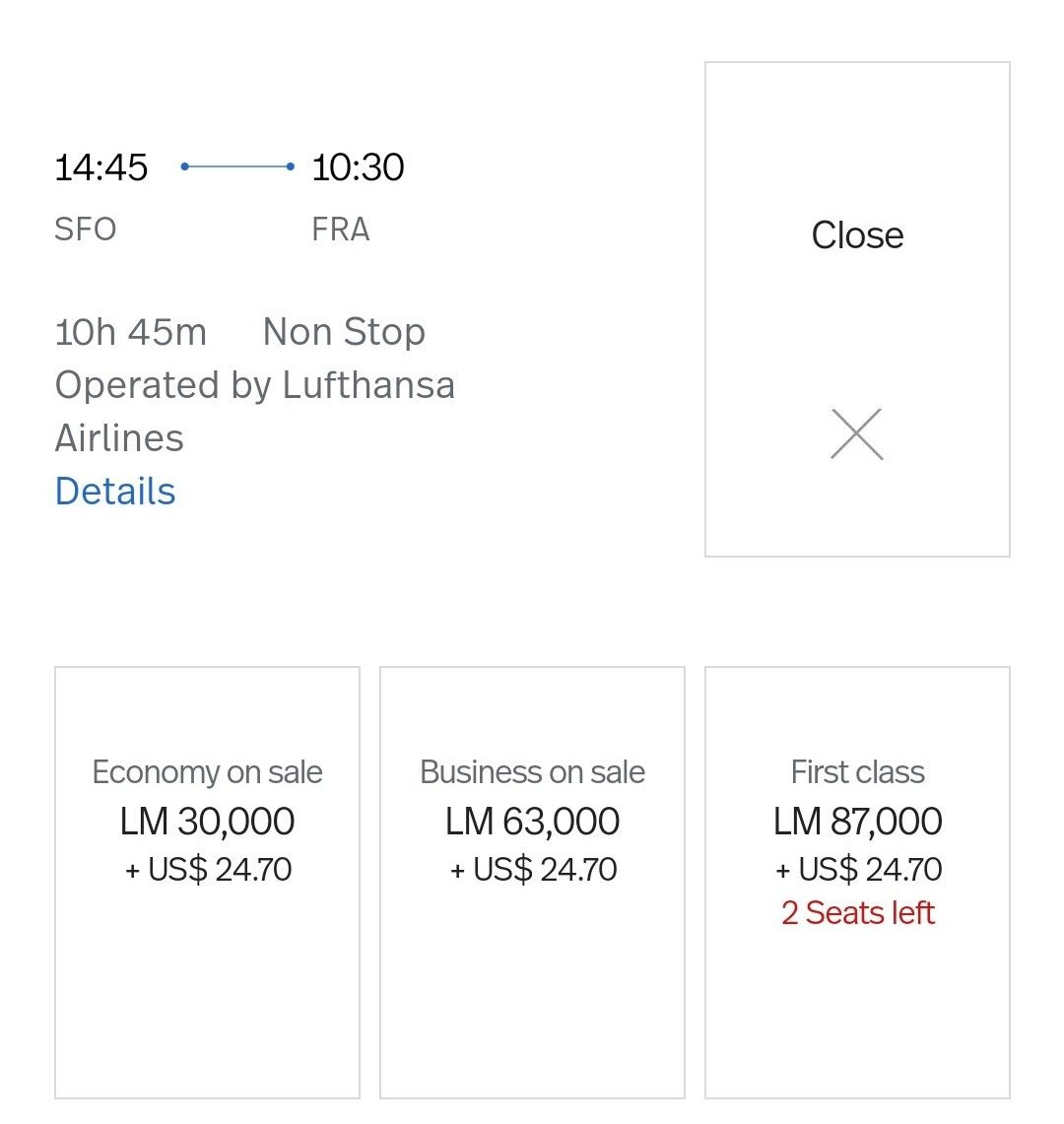Click the LM 87,000 miles price

coord(857,822)
